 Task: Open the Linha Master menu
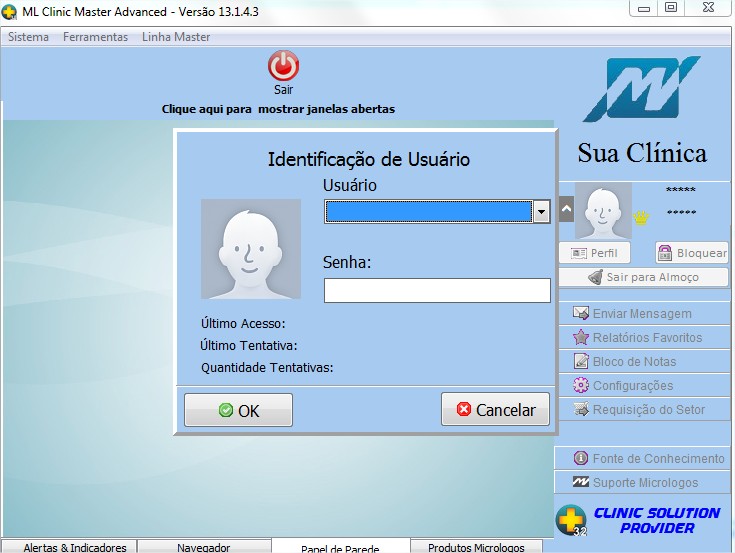176,37
